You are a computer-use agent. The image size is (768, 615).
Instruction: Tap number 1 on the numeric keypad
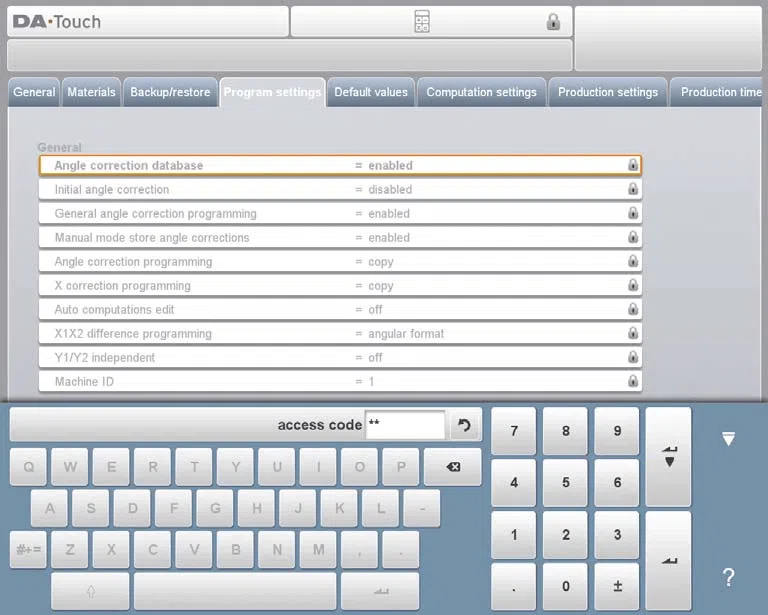click(514, 535)
